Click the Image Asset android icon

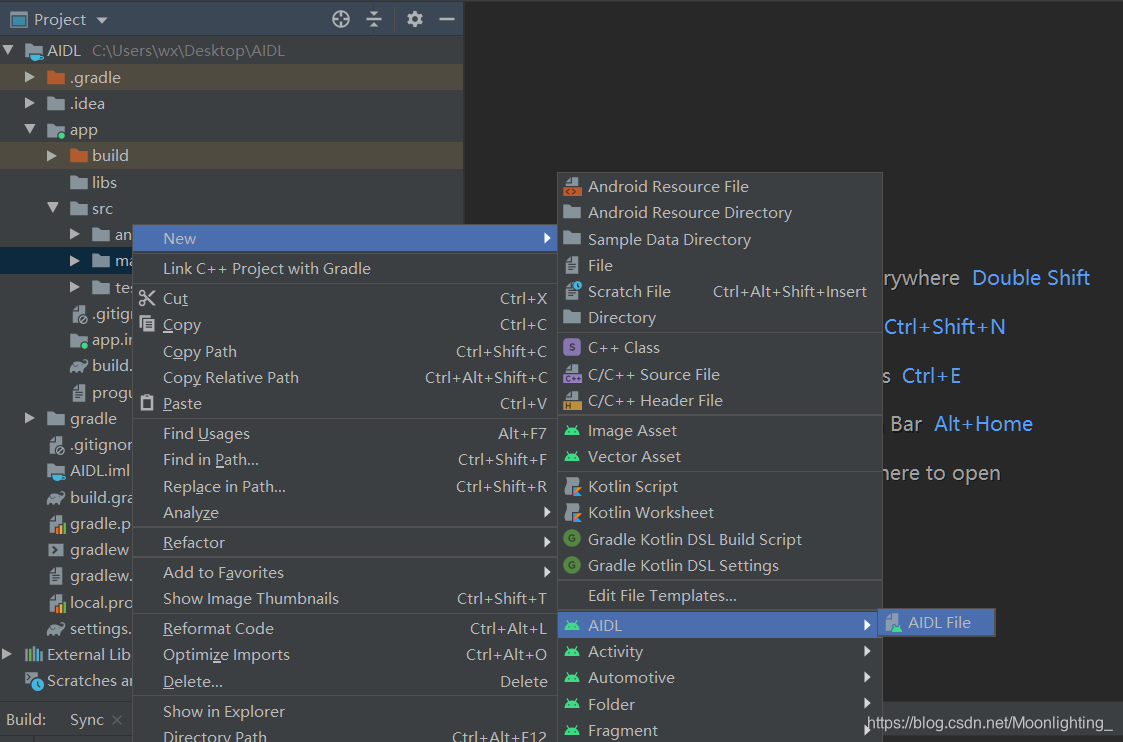572,430
